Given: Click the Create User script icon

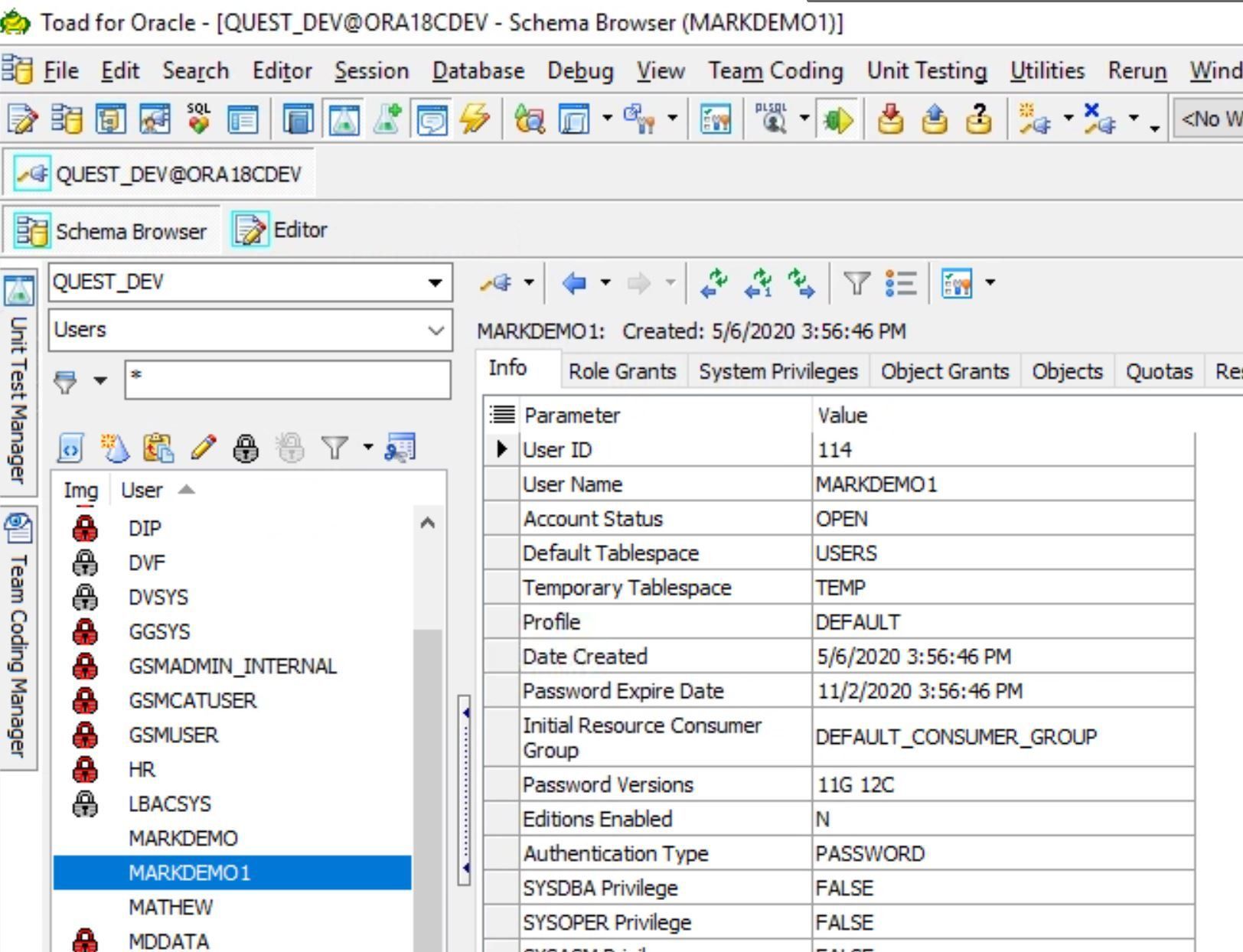Looking at the screenshot, I should (x=70, y=448).
